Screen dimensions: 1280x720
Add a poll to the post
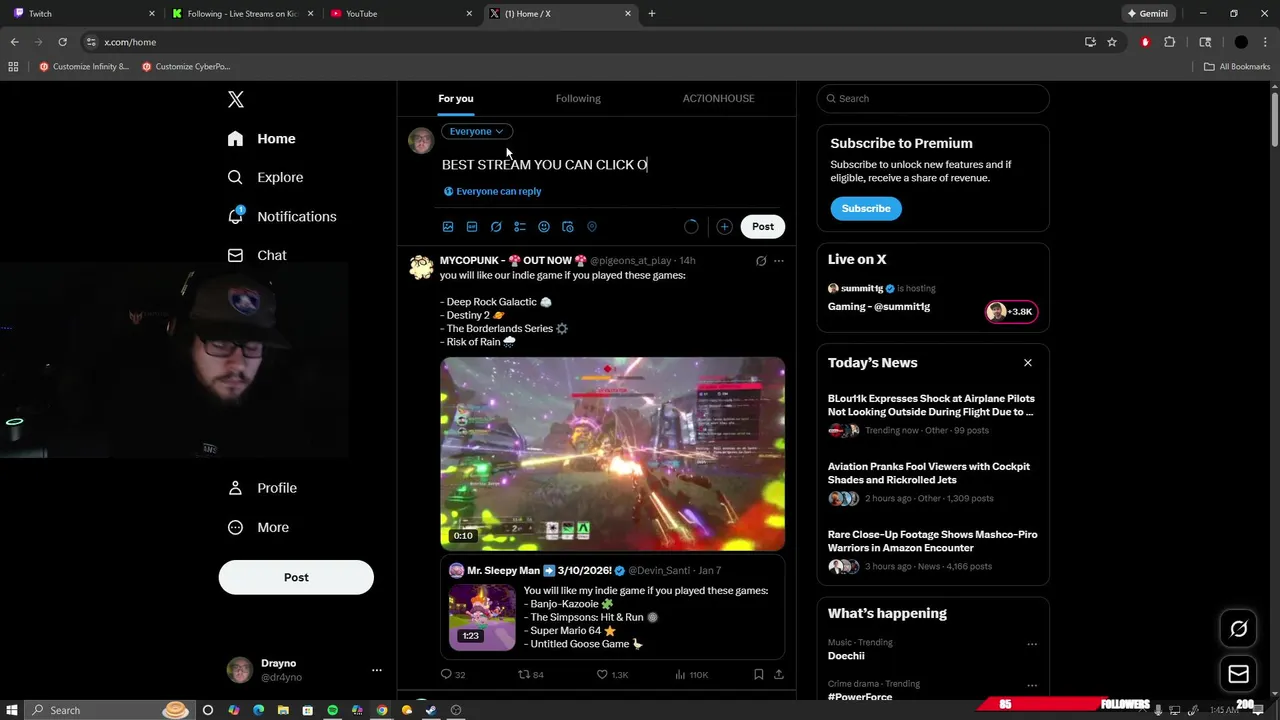[520, 227]
